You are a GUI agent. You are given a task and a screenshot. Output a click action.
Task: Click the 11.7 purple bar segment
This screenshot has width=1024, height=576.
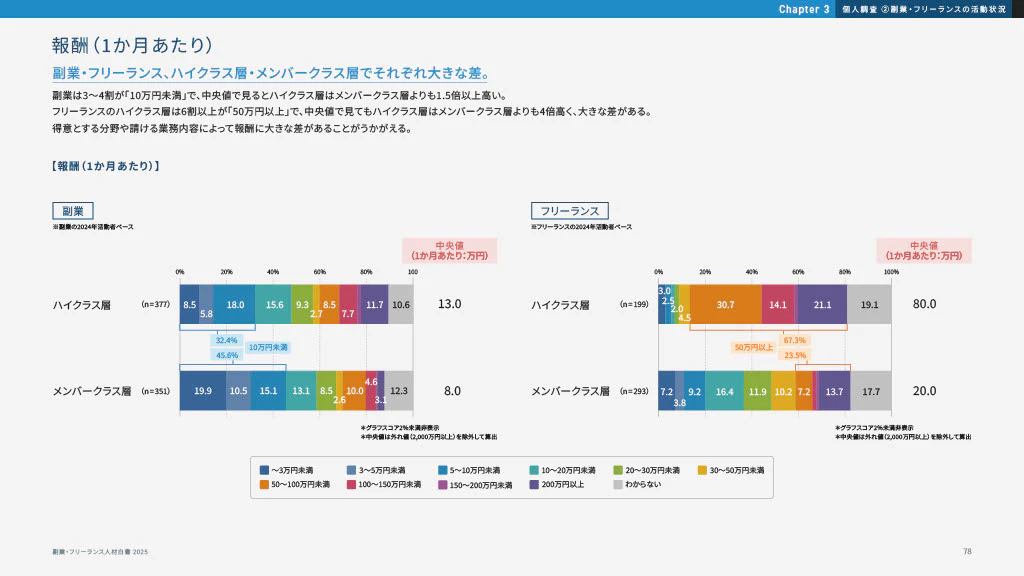375,304
